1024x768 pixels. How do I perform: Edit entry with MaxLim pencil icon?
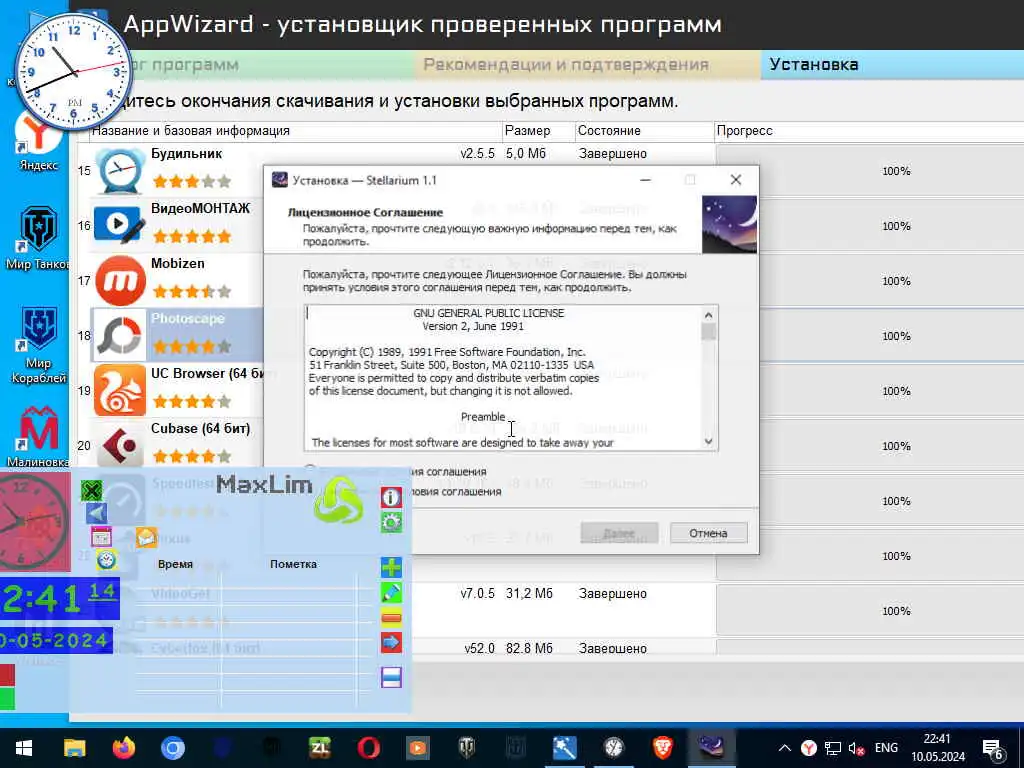[391, 593]
